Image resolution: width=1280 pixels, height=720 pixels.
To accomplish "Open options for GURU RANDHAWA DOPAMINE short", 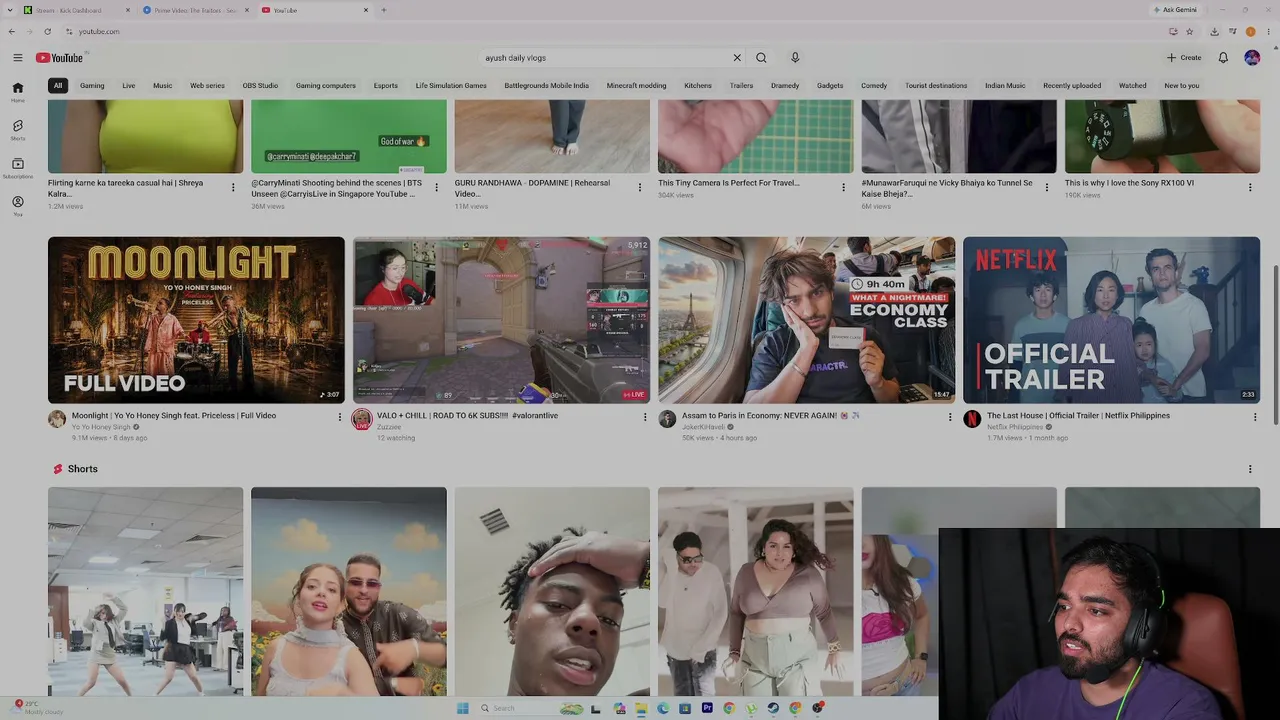I will tap(640, 187).
